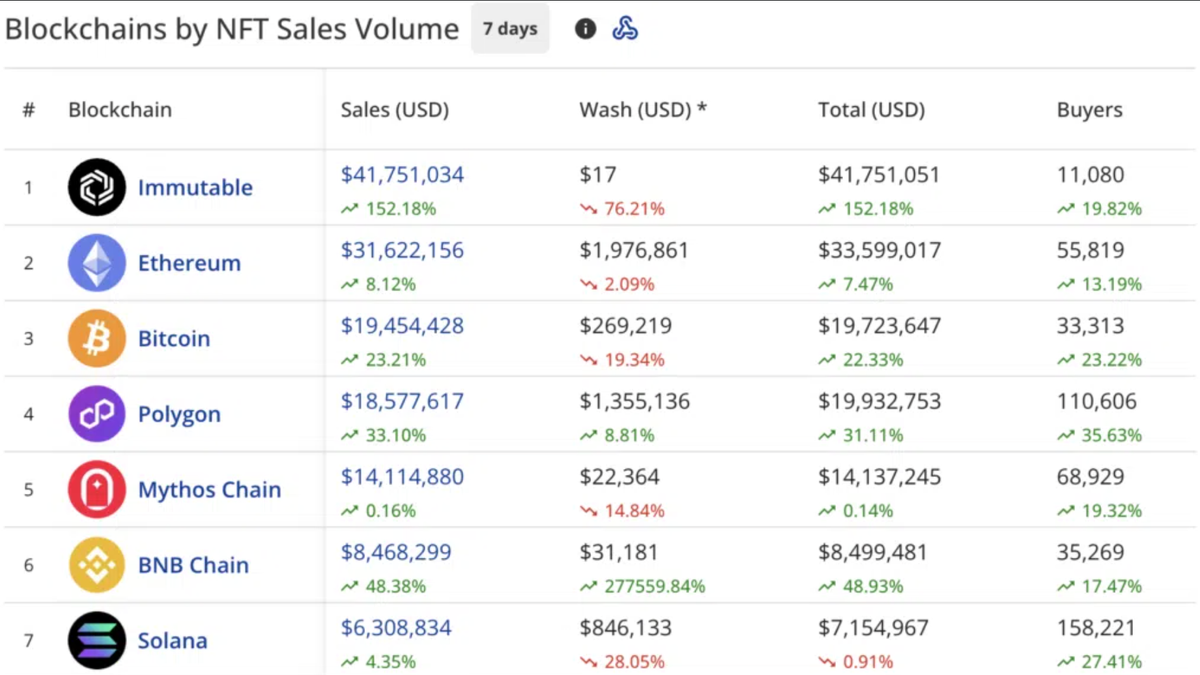Viewport: 1200px width, 675px height.
Task: Click the Immutable blockchain logo icon
Action: (x=97, y=187)
